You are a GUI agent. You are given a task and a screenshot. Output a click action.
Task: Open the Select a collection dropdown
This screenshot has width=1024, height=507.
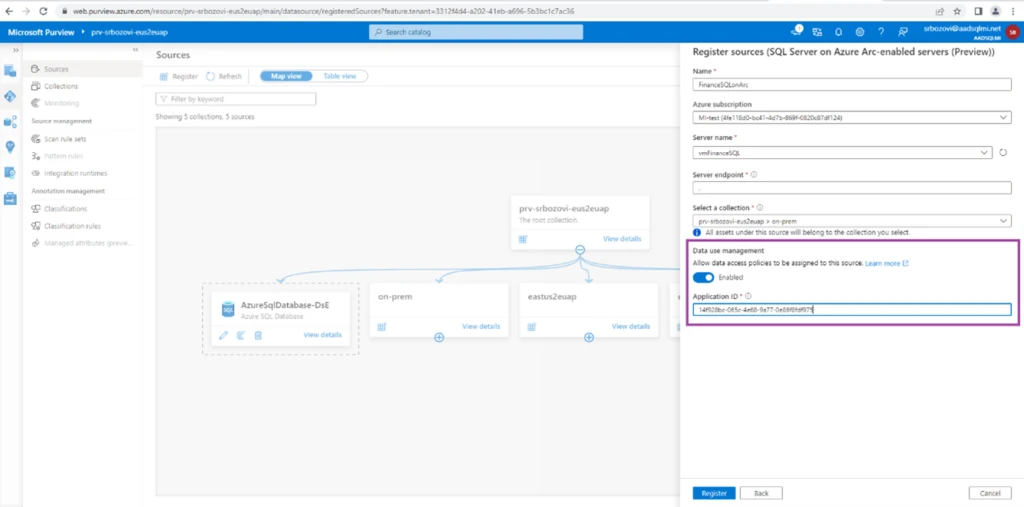pos(852,221)
